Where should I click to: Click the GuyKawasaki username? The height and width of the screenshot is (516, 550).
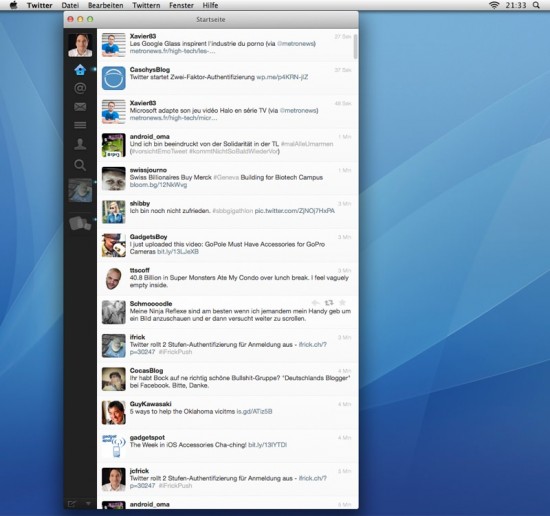coord(150,404)
